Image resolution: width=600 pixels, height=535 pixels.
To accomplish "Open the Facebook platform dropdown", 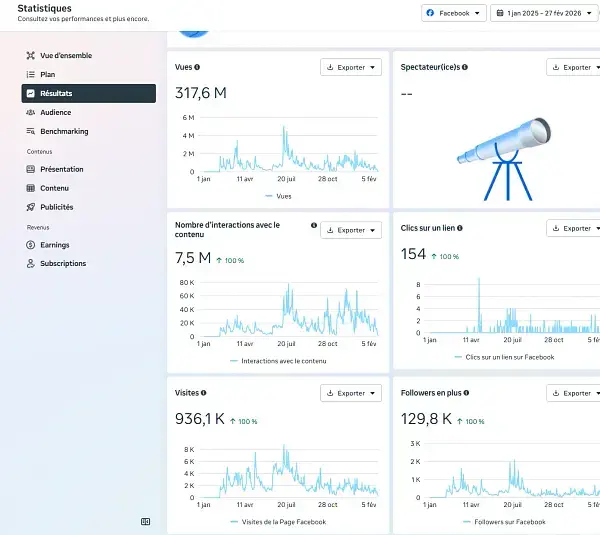I will coord(453,13).
